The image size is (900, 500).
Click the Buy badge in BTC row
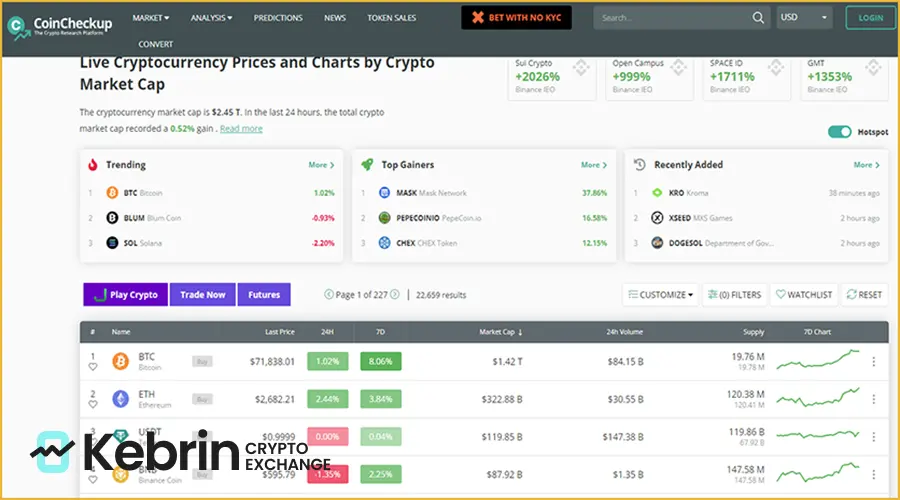(202, 362)
